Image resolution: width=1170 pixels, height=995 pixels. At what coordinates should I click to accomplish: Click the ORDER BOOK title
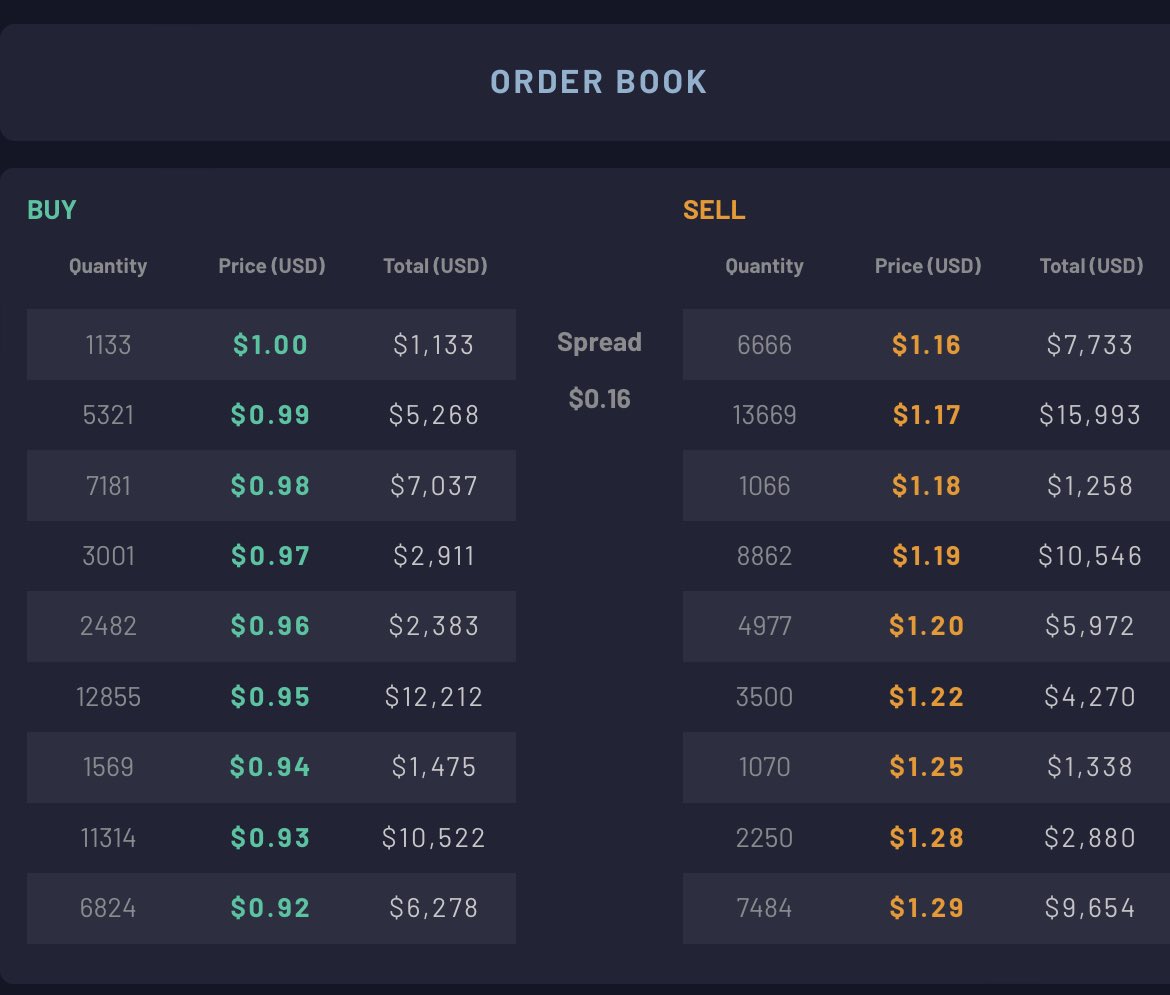[x=598, y=82]
